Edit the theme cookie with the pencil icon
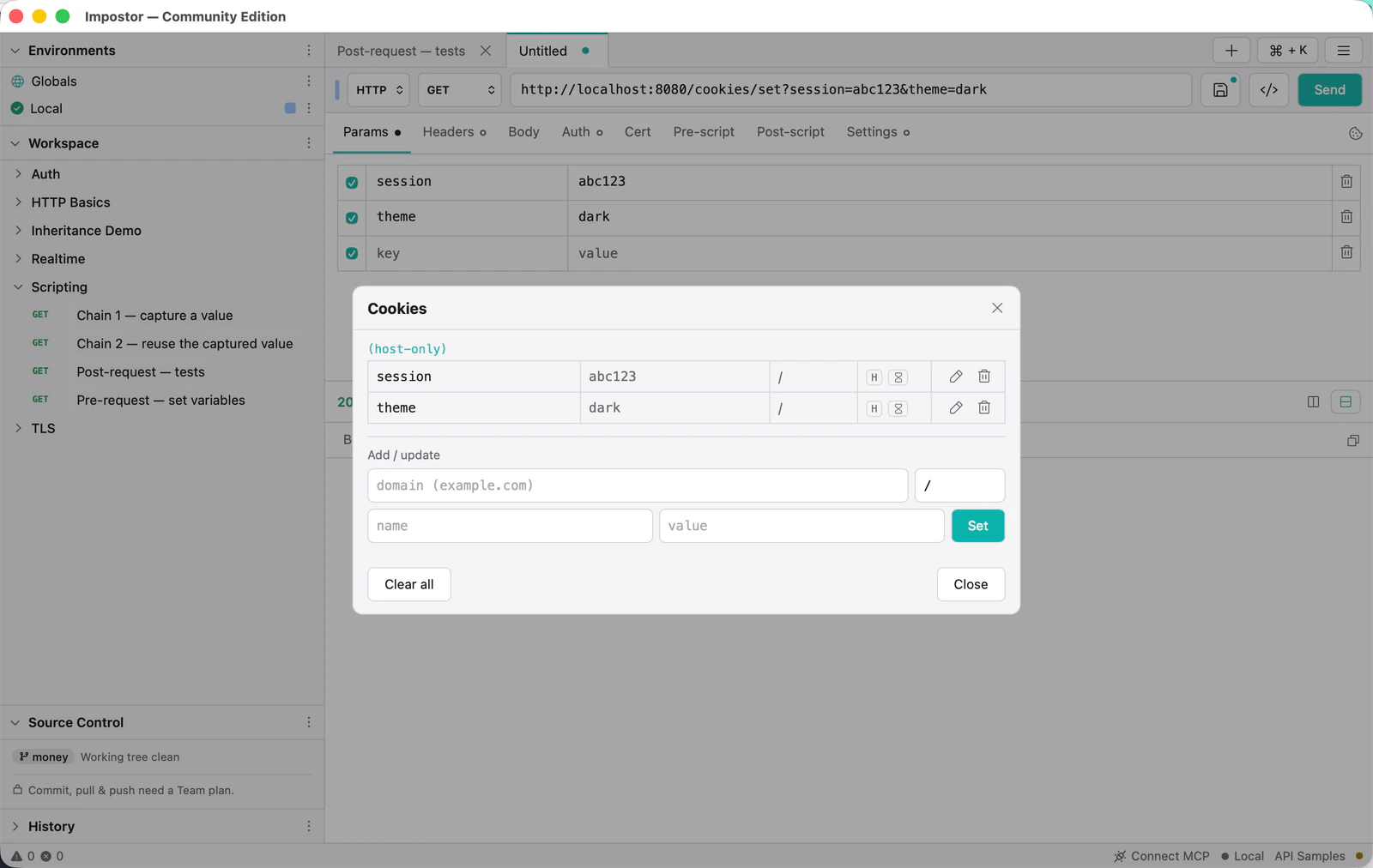Viewport: 1373px width, 868px height. [x=956, y=407]
